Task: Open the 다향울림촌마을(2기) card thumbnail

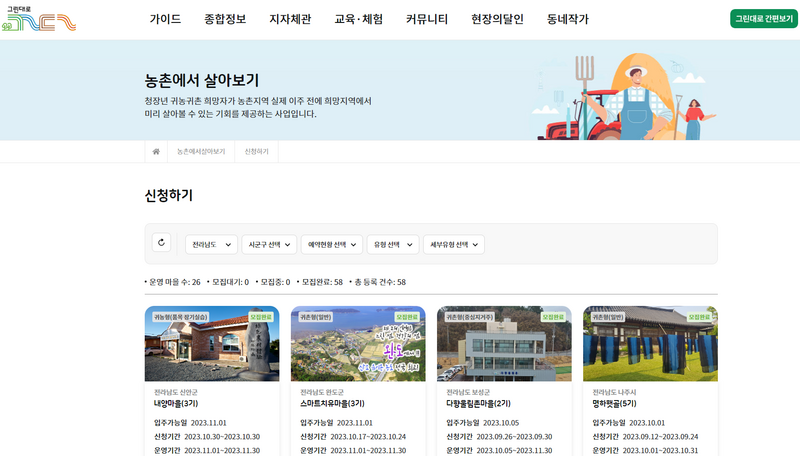Action: [504, 344]
